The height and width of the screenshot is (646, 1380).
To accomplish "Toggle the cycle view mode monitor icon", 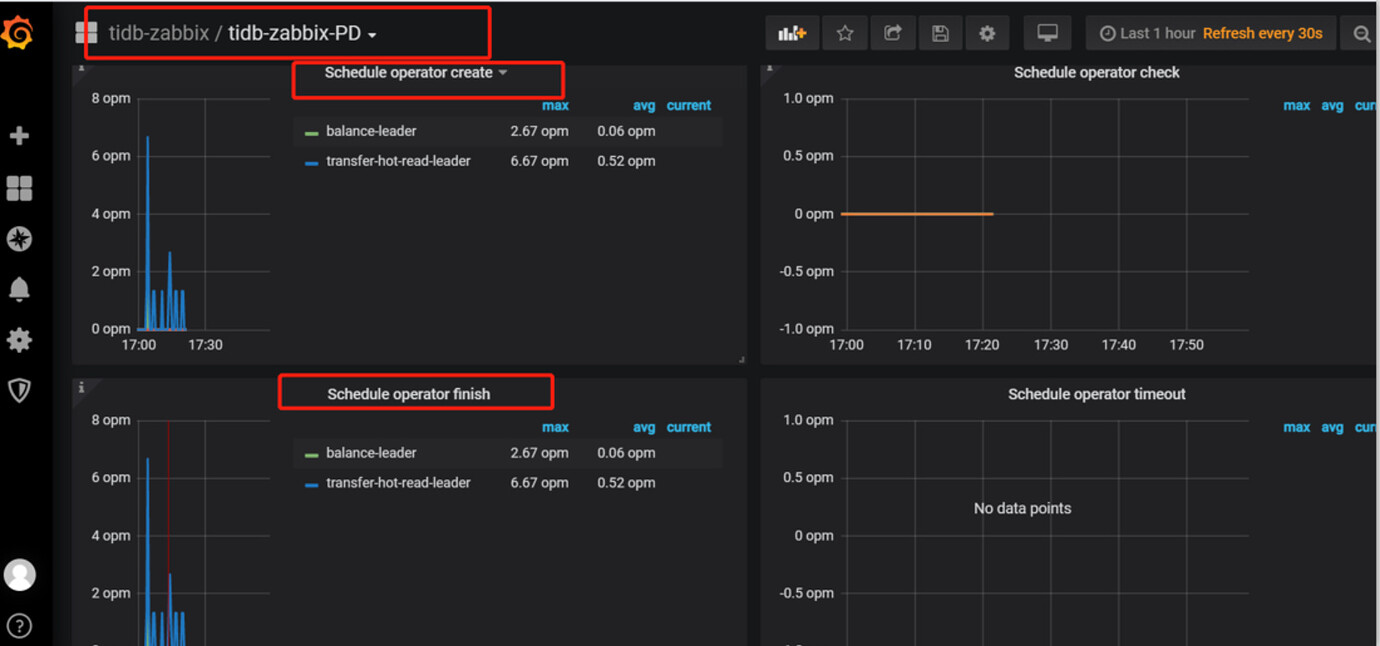I will (x=1047, y=34).
